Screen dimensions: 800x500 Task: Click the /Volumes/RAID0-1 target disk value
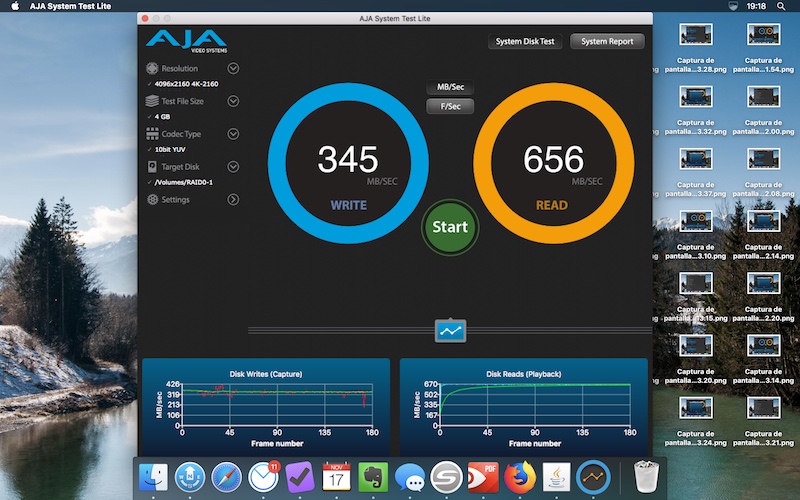184,182
